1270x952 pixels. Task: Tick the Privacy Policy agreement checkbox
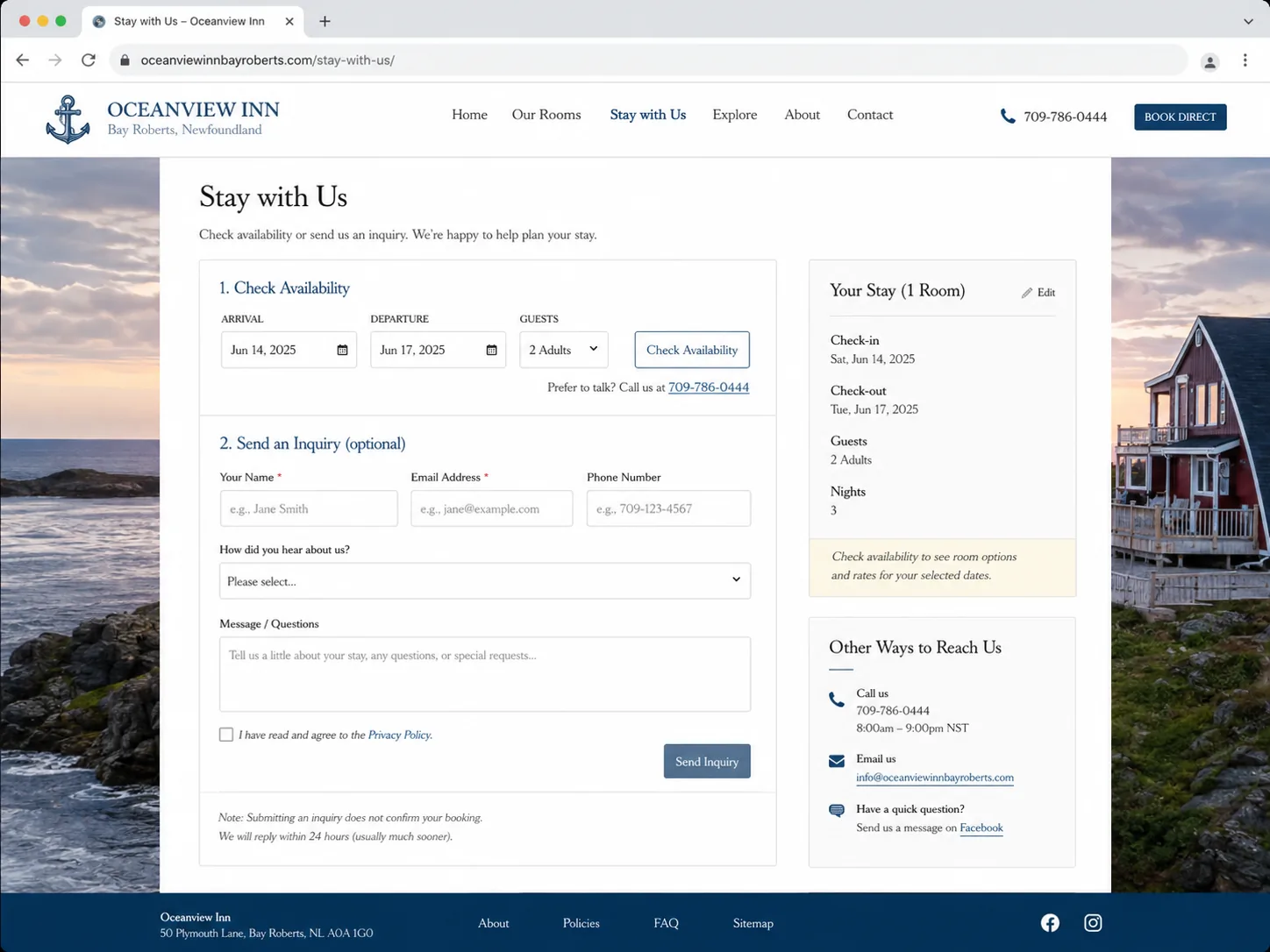point(226,735)
